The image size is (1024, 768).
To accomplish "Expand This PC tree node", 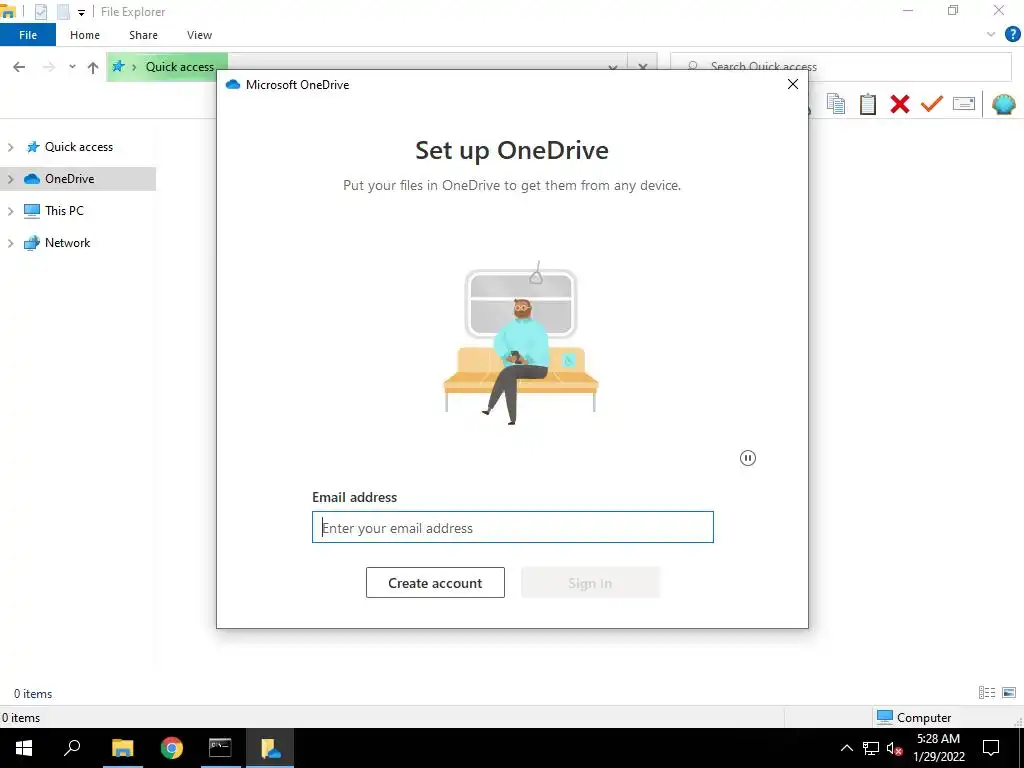I will coord(10,211).
